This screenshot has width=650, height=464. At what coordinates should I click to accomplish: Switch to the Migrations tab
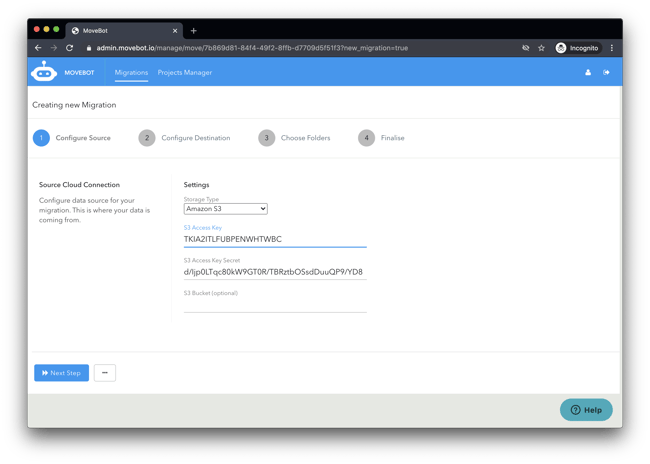point(131,73)
